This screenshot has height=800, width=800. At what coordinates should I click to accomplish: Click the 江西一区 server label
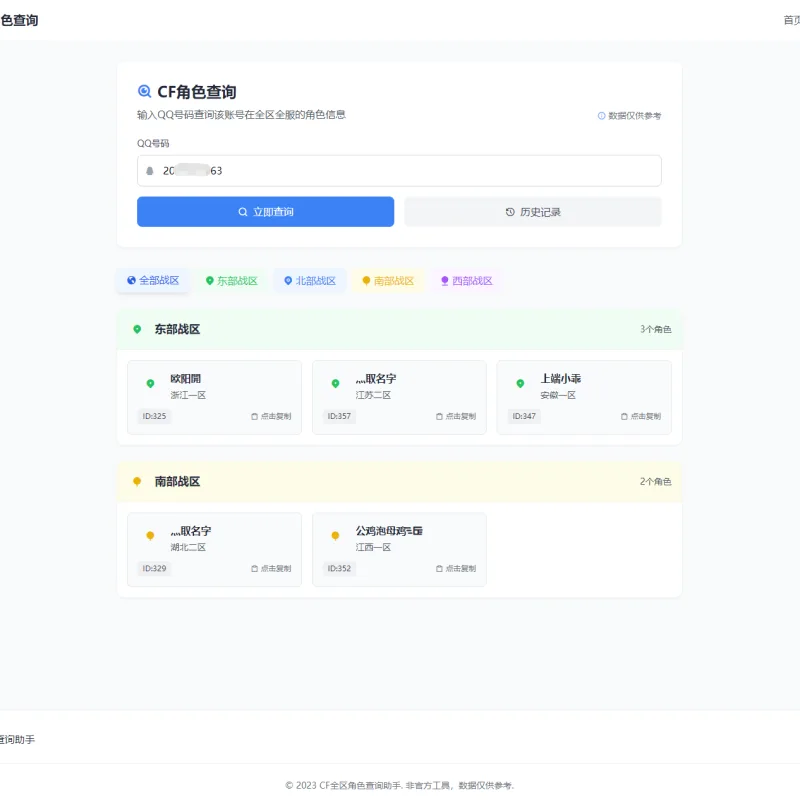(x=373, y=547)
